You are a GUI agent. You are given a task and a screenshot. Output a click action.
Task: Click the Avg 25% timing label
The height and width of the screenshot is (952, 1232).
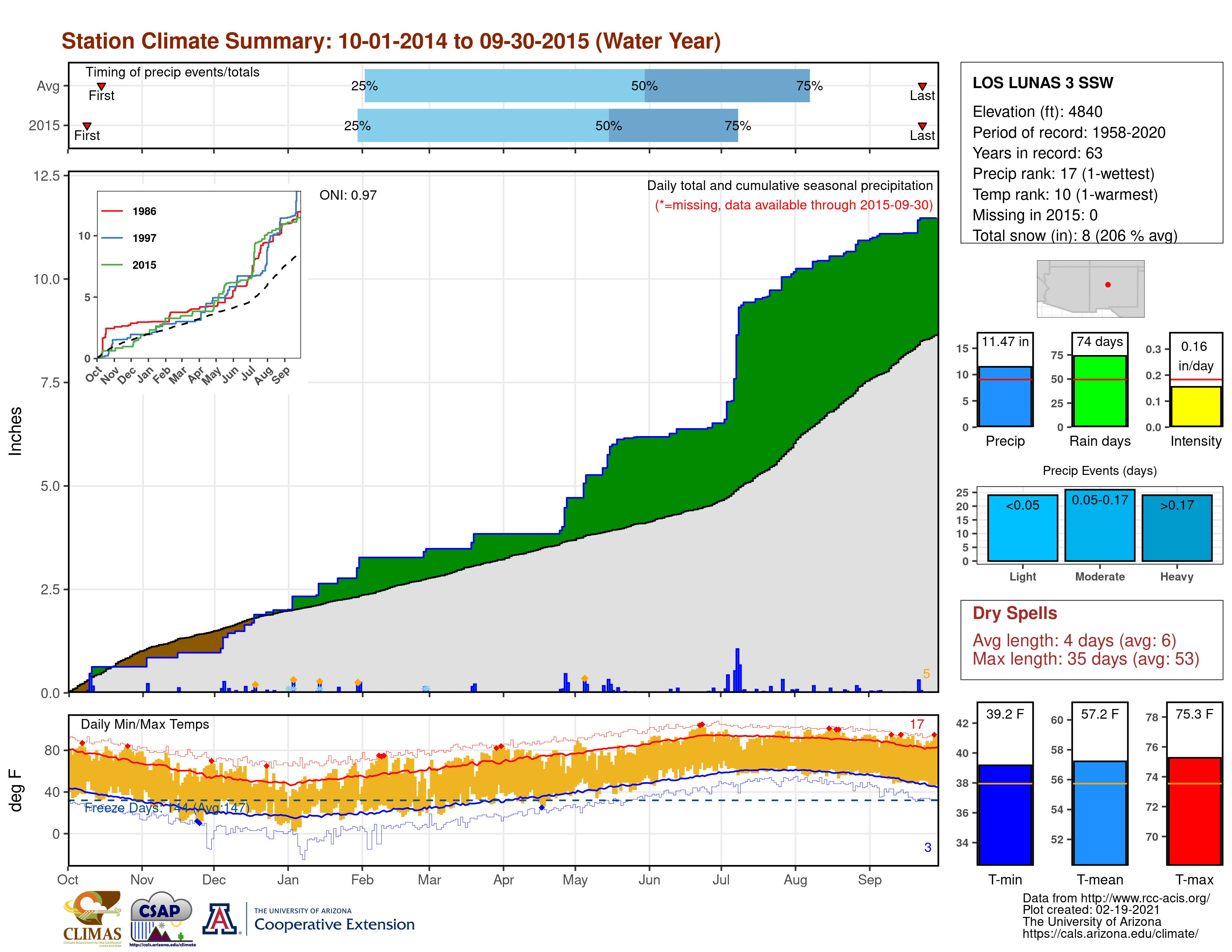tap(364, 86)
